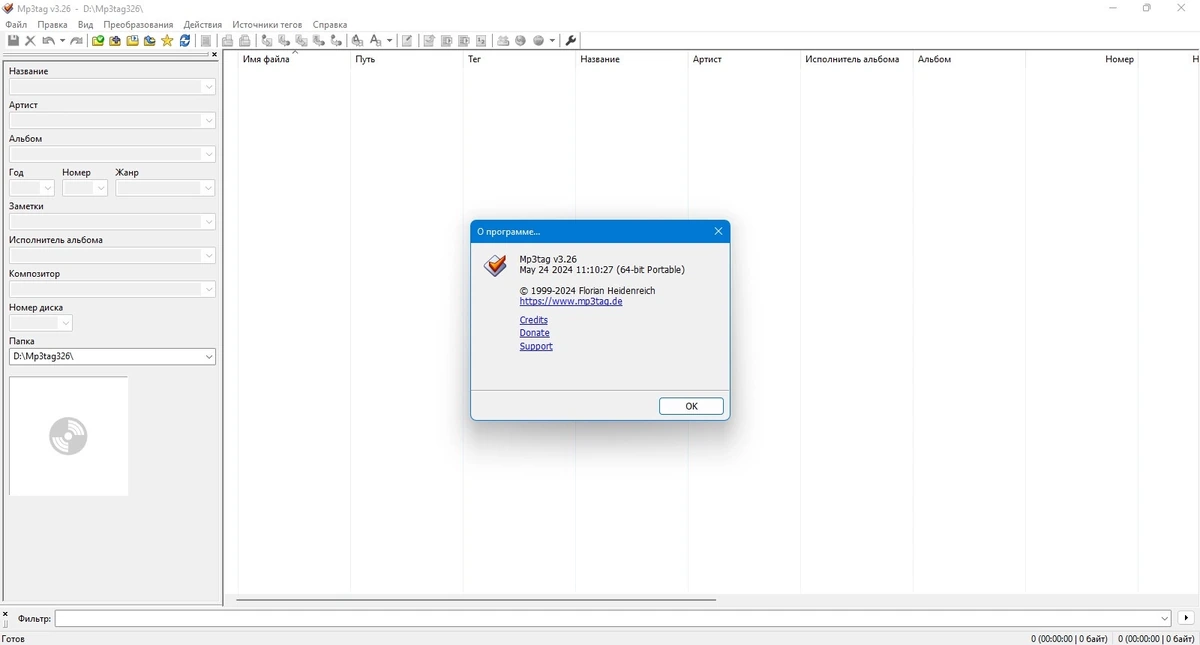Screen dimensions: 1200x645
Task: Open the Источники тегов menu
Action: pos(267,24)
